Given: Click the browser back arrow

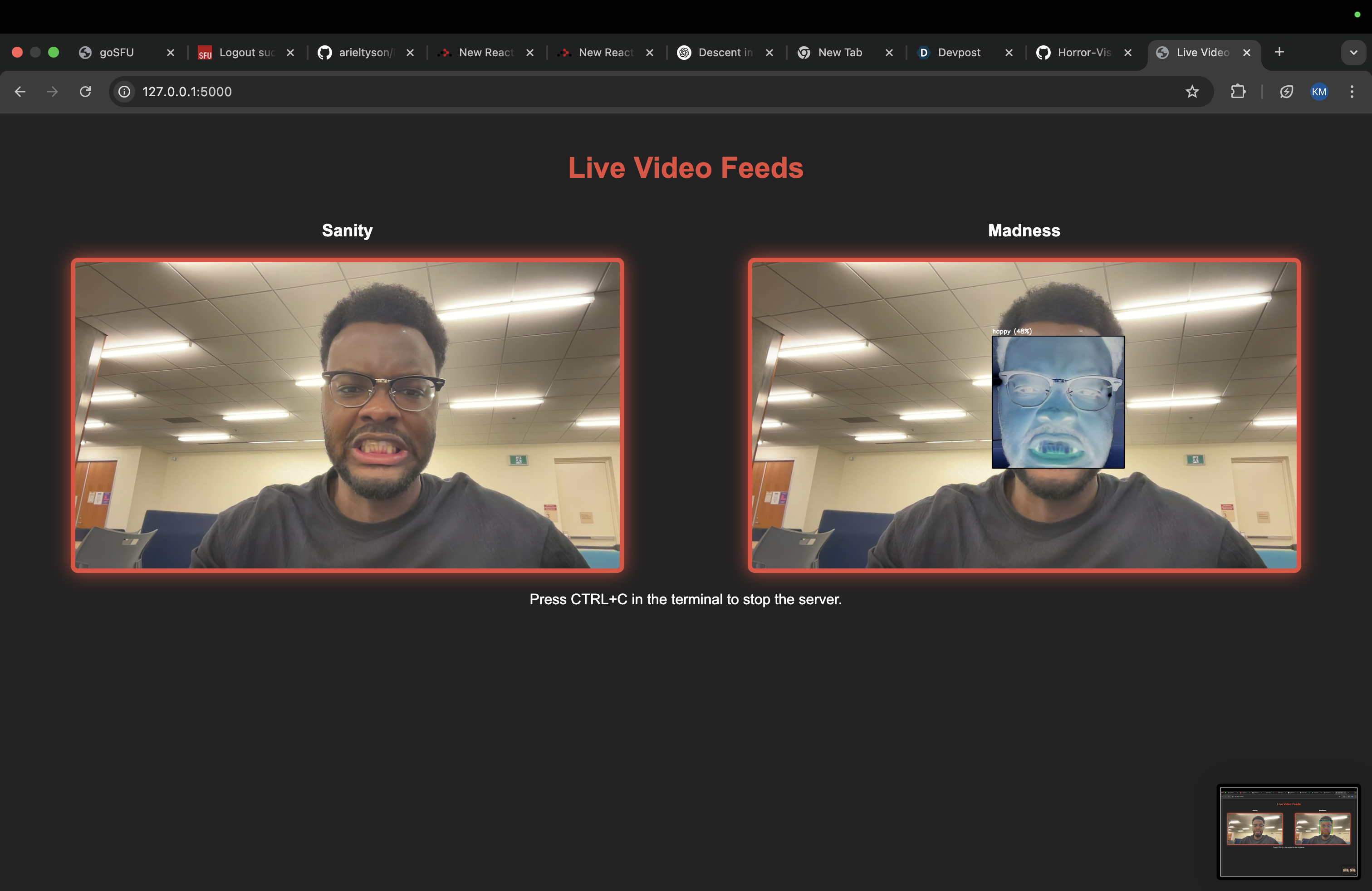Looking at the screenshot, I should 20,92.
